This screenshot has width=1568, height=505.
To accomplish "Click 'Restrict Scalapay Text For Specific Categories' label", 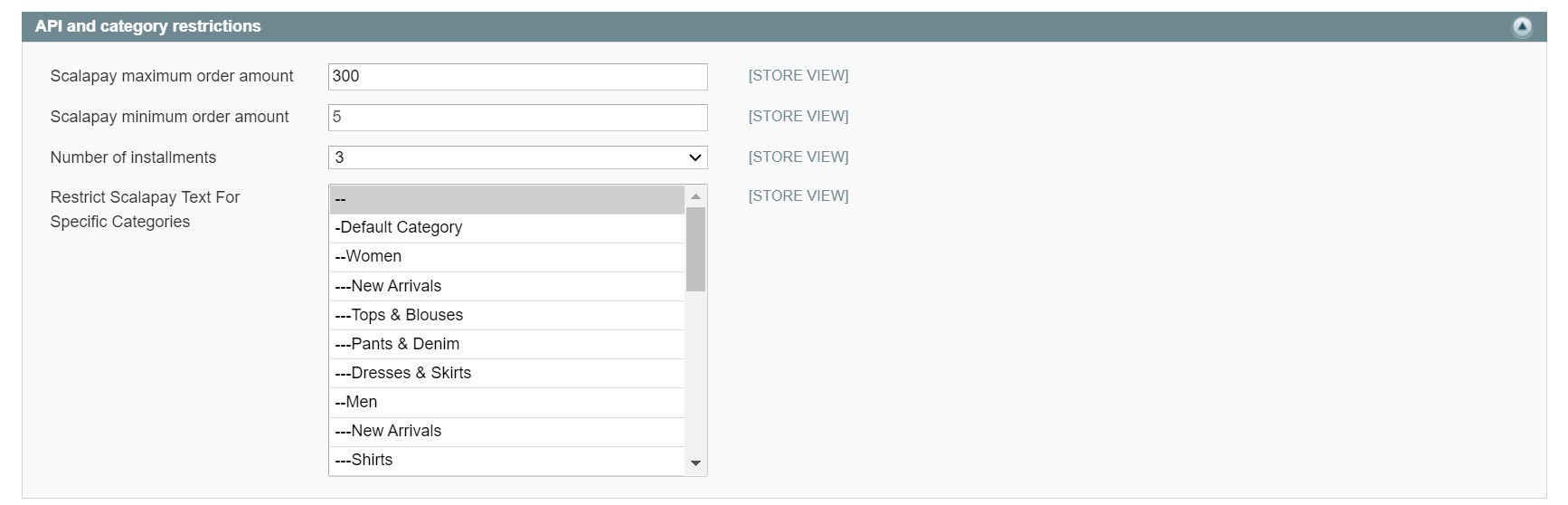I will (x=145, y=209).
